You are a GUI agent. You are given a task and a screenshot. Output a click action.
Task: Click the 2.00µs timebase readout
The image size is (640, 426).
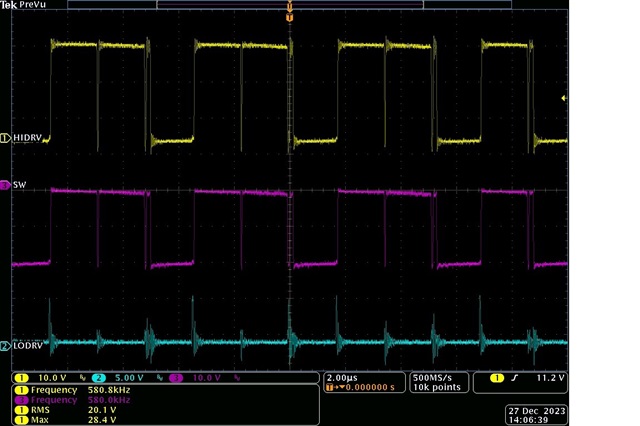(342, 378)
